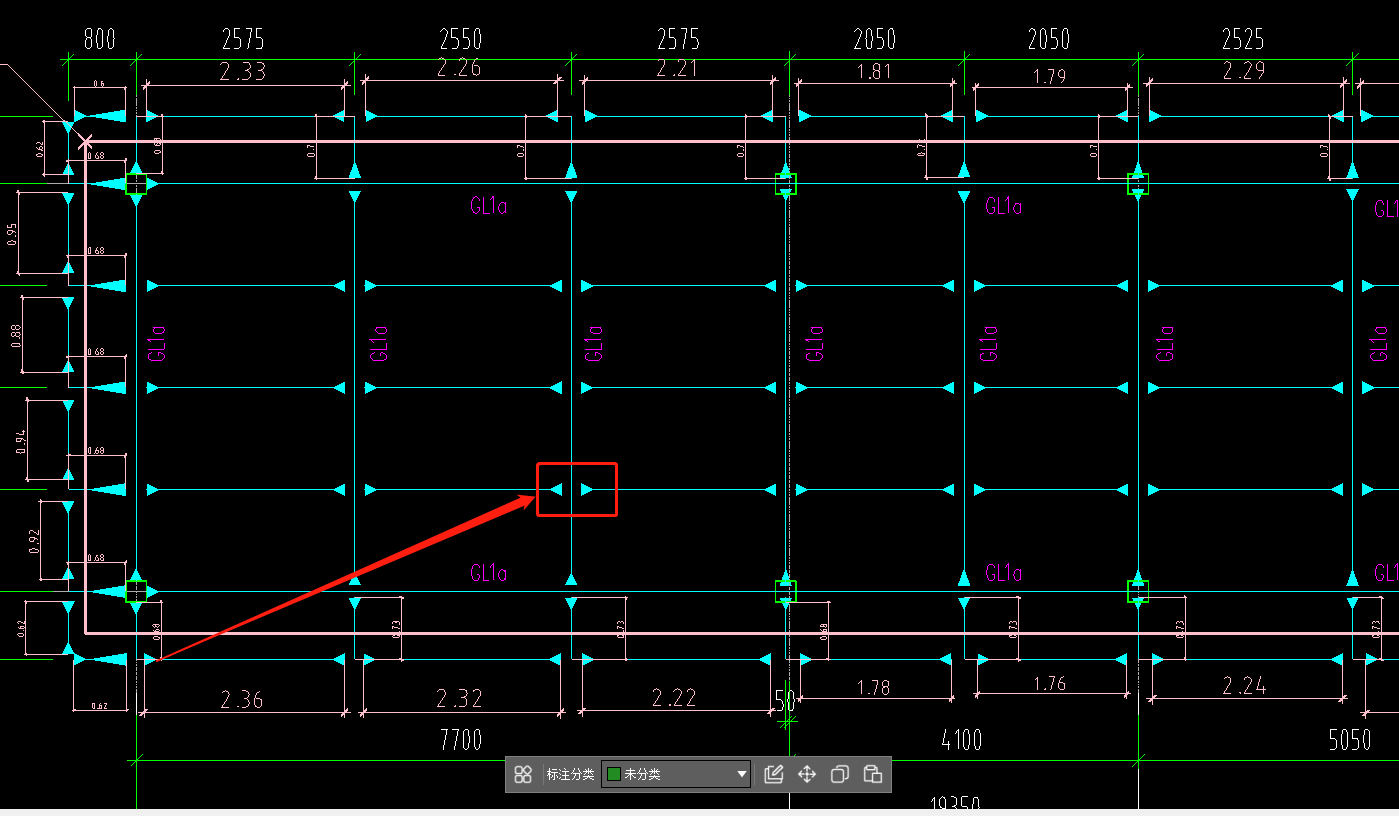Select the vertical 0.88 dimension text
The width and height of the screenshot is (1399, 816).
pos(16,336)
